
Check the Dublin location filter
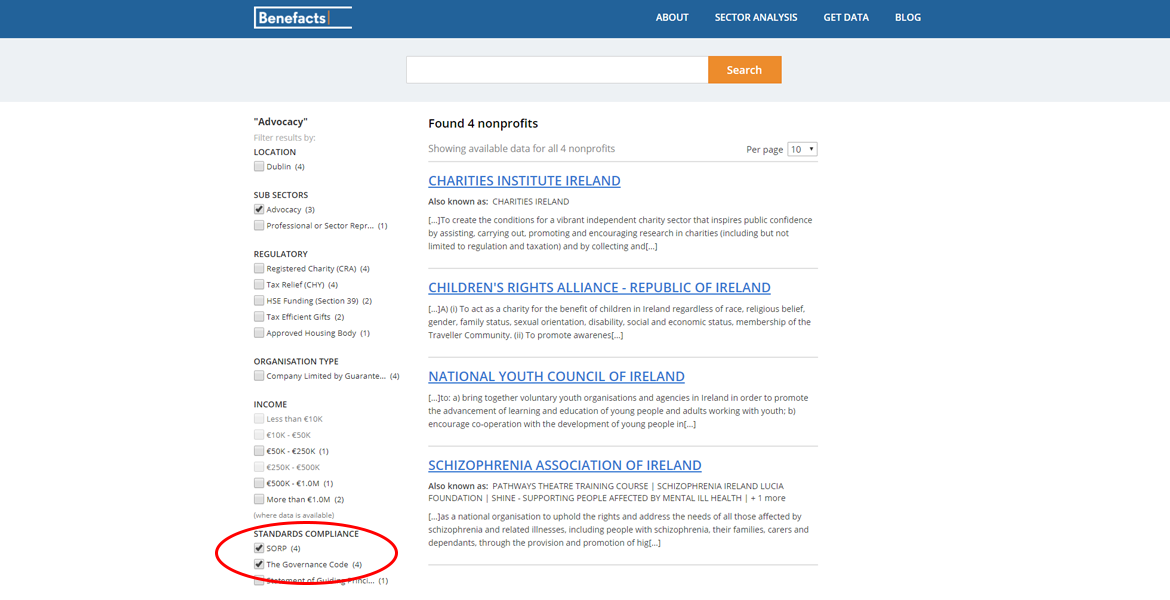pyautogui.click(x=259, y=167)
